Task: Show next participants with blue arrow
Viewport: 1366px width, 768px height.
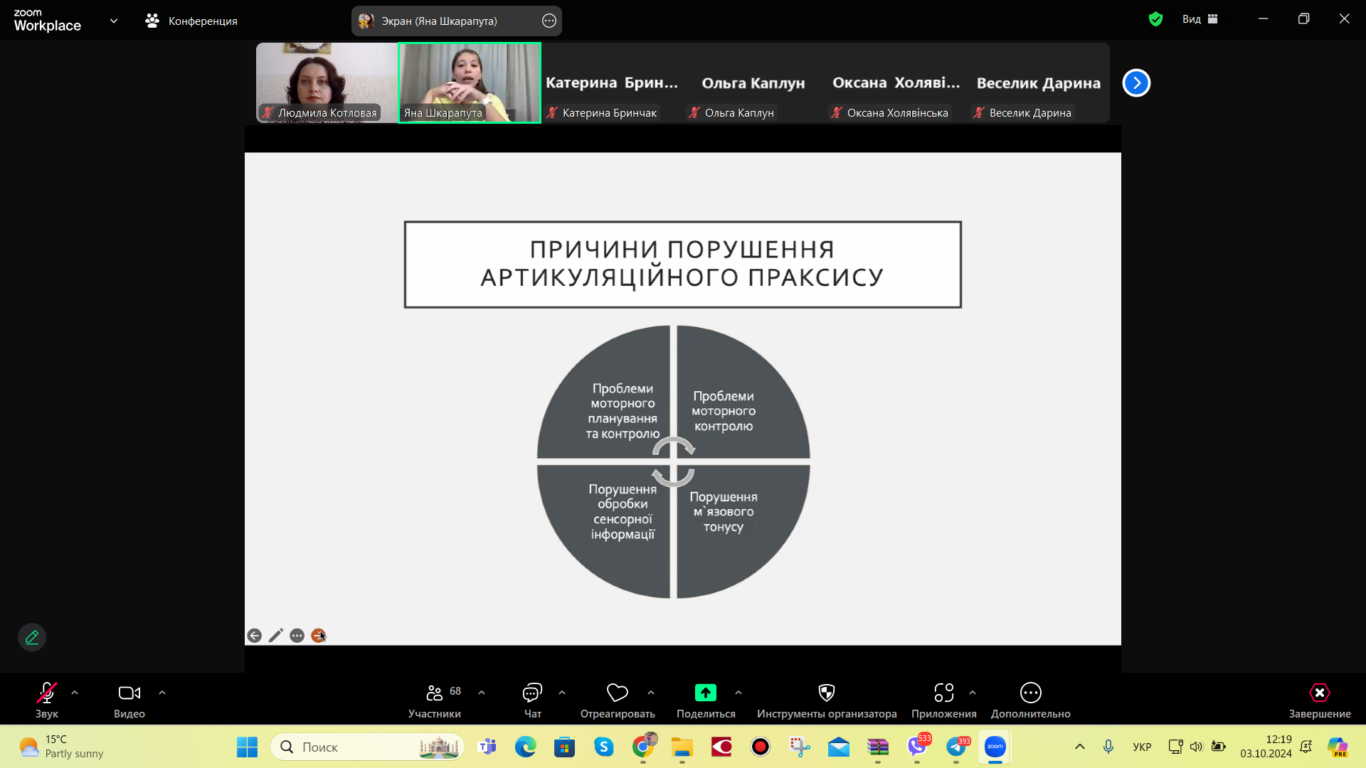Action: 1136,83
